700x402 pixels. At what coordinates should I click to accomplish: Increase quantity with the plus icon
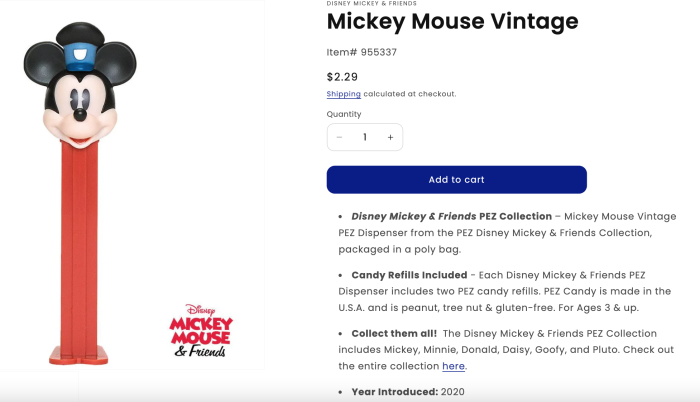pyautogui.click(x=390, y=137)
